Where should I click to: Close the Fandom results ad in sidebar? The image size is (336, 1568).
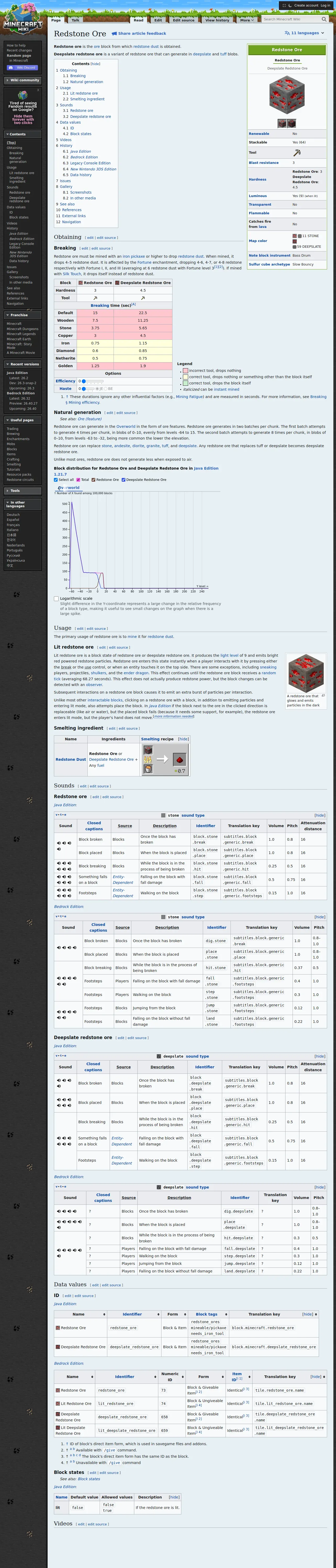pos(38,90)
